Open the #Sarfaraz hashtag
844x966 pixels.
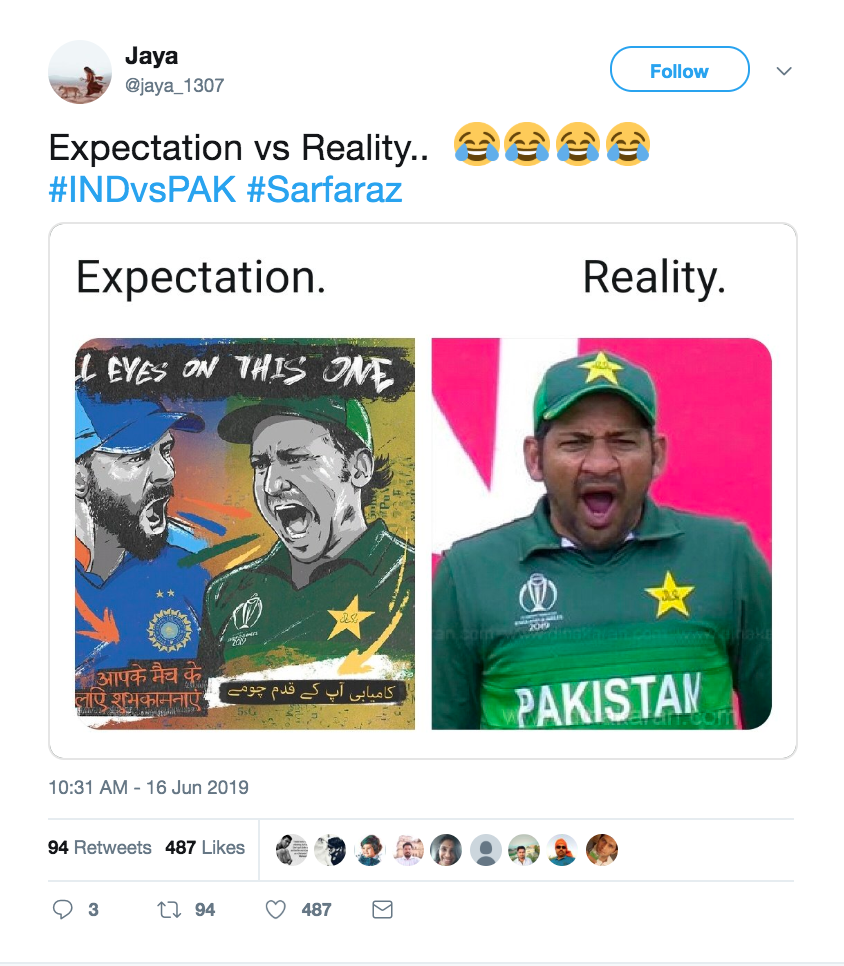tap(324, 189)
